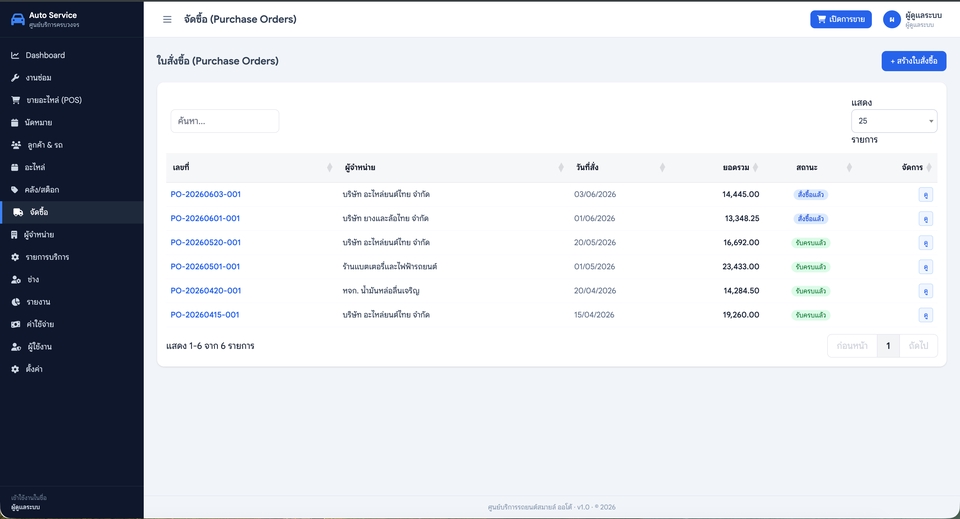This screenshot has height=519, width=960.
Task: Click view icon for PO-20260415-001
Action: [x=926, y=315]
